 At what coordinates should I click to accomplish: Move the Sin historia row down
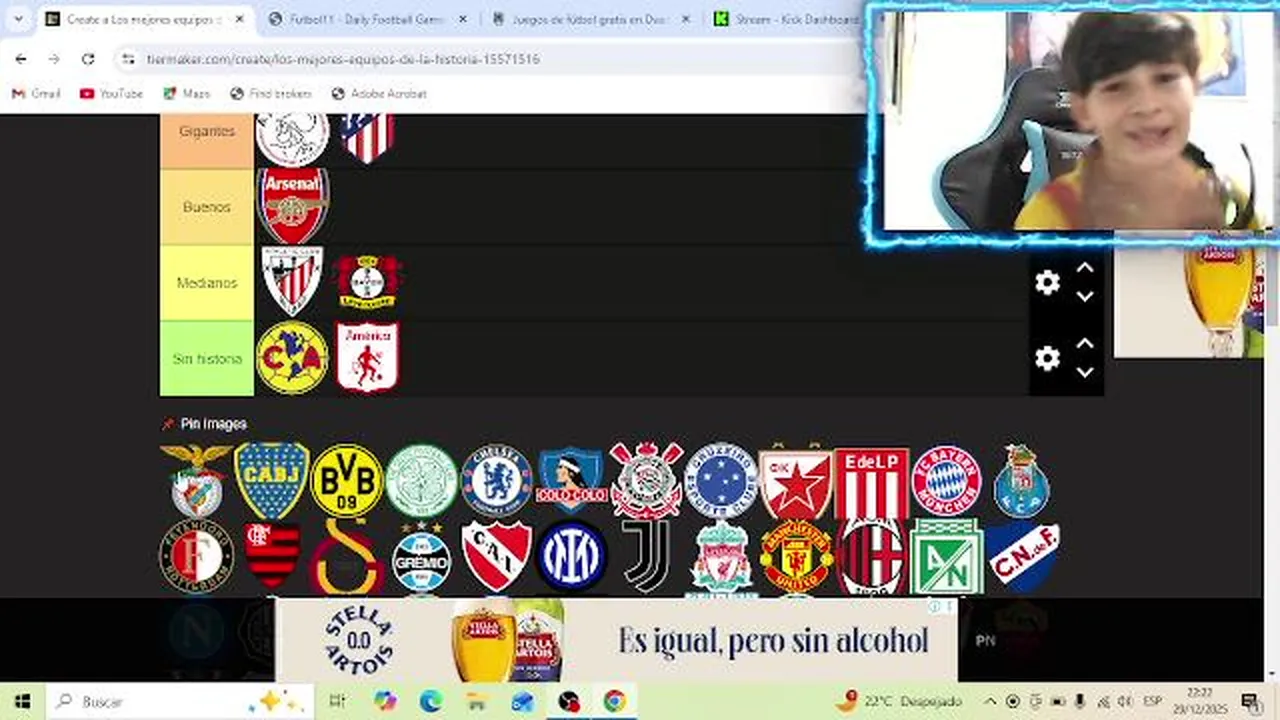click(x=1084, y=372)
